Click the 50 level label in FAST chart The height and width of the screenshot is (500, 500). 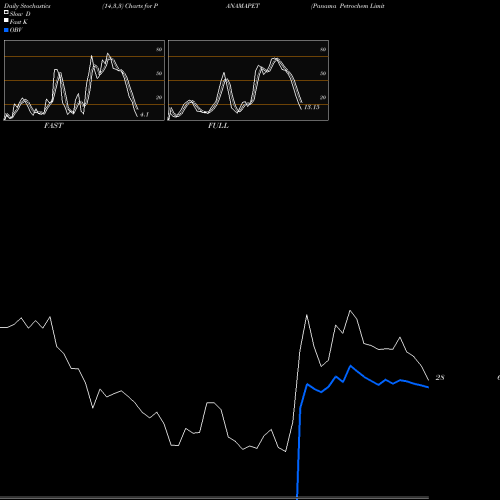159,73
